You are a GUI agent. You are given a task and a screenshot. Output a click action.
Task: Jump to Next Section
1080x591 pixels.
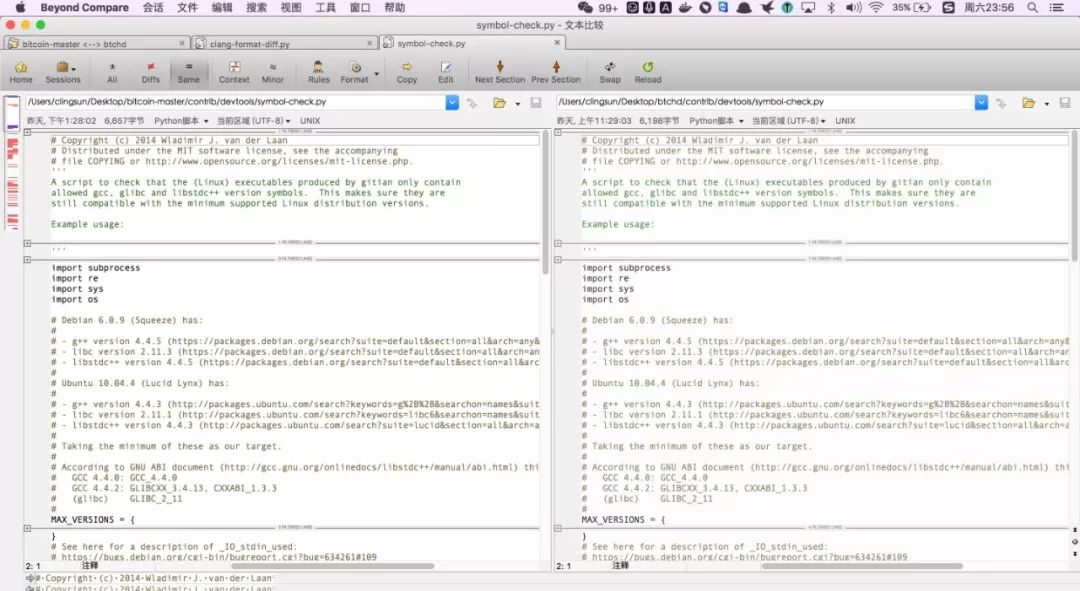tap(500, 72)
